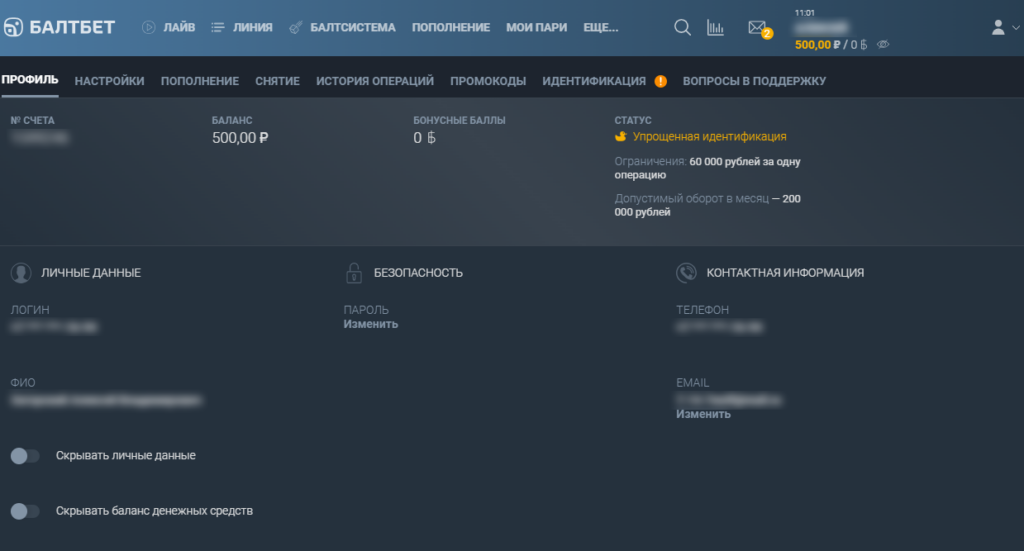Click Допустимый оборот в месяц text

tap(707, 206)
